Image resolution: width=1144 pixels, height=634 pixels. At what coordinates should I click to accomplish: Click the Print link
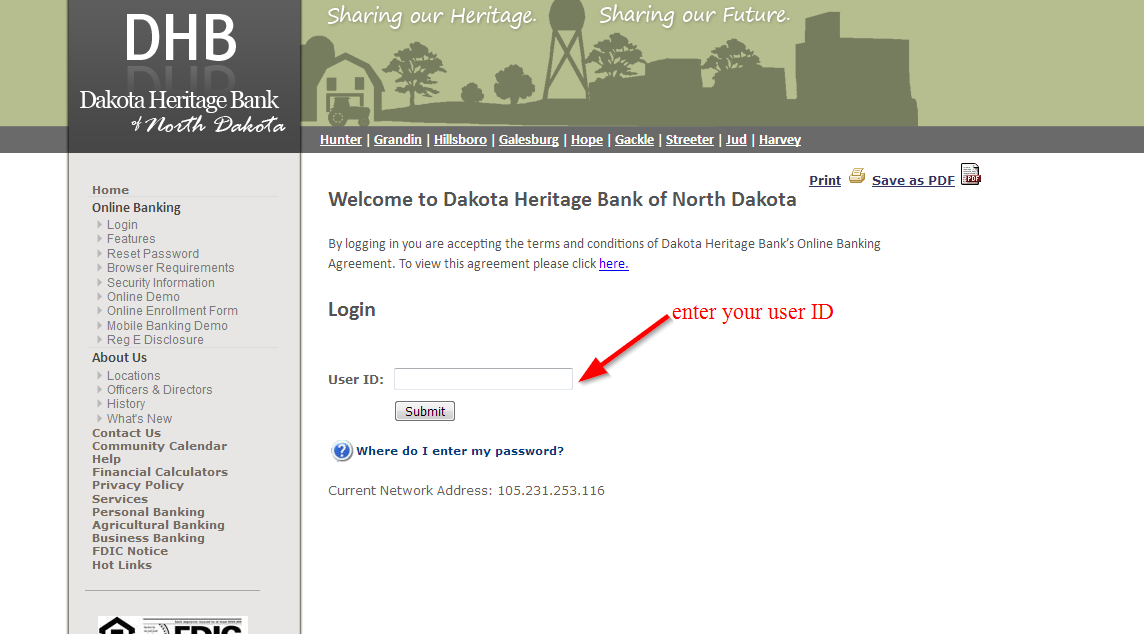[x=825, y=180]
